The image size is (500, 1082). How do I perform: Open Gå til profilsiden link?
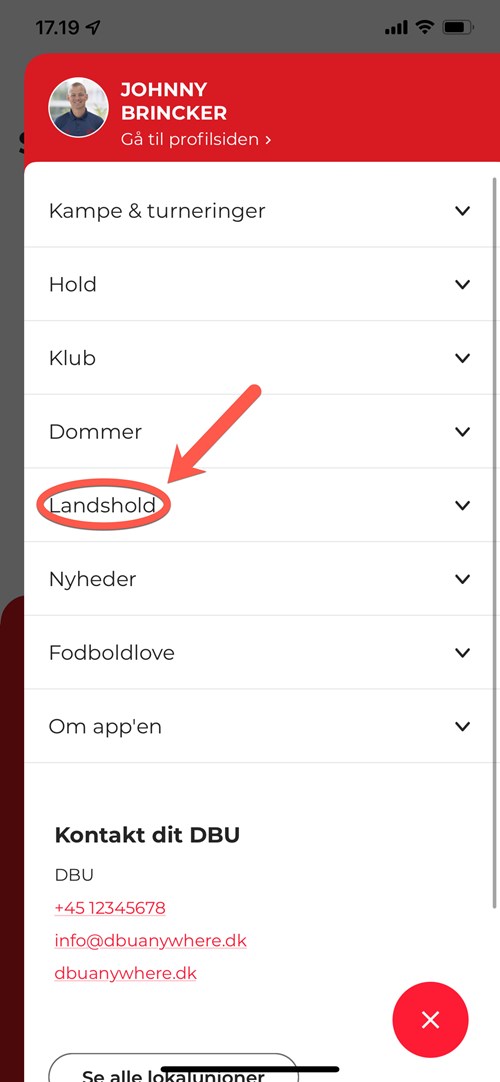(196, 139)
